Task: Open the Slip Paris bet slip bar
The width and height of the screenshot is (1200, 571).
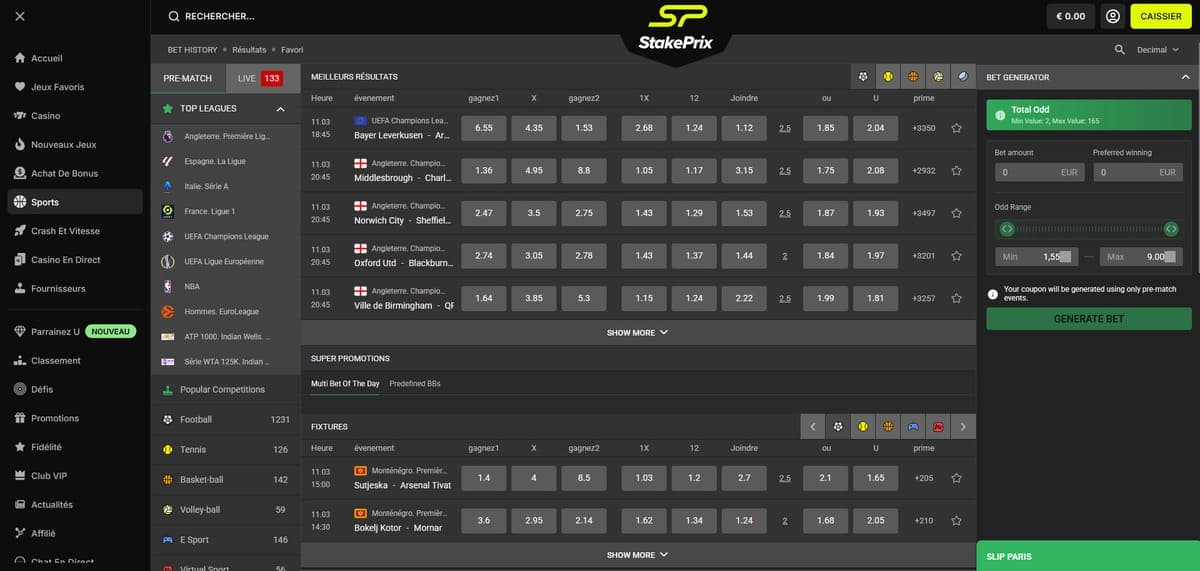Action: pyautogui.click(x=1088, y=556)
